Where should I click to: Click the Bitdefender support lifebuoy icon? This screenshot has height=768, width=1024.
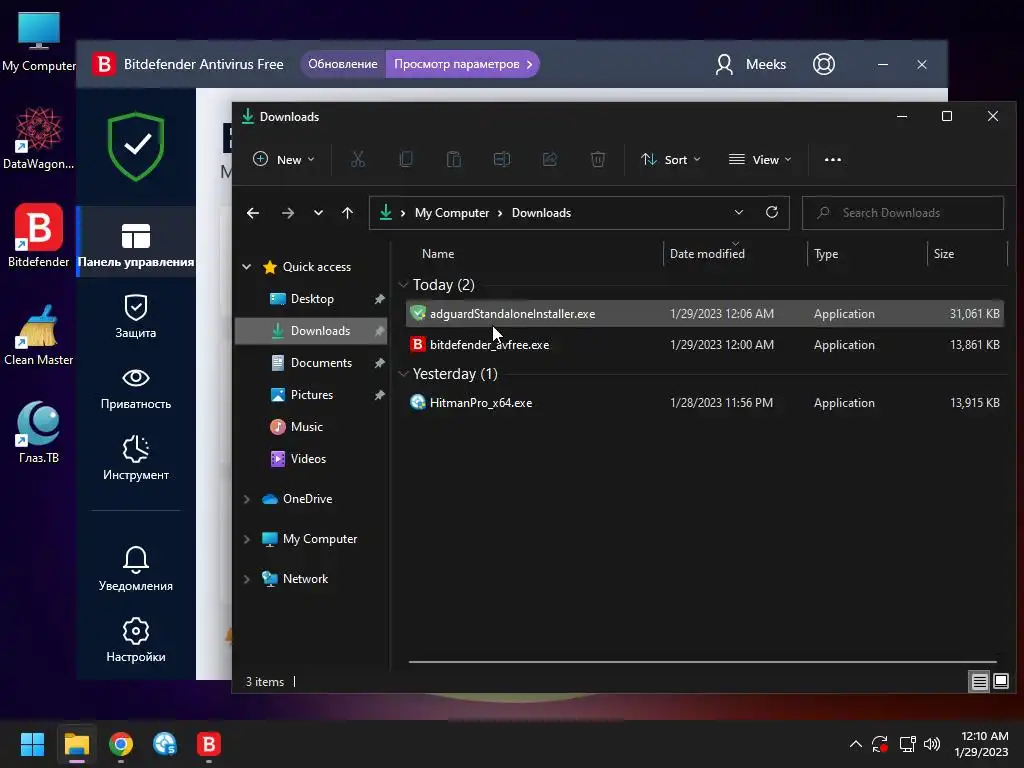(824, 64)
